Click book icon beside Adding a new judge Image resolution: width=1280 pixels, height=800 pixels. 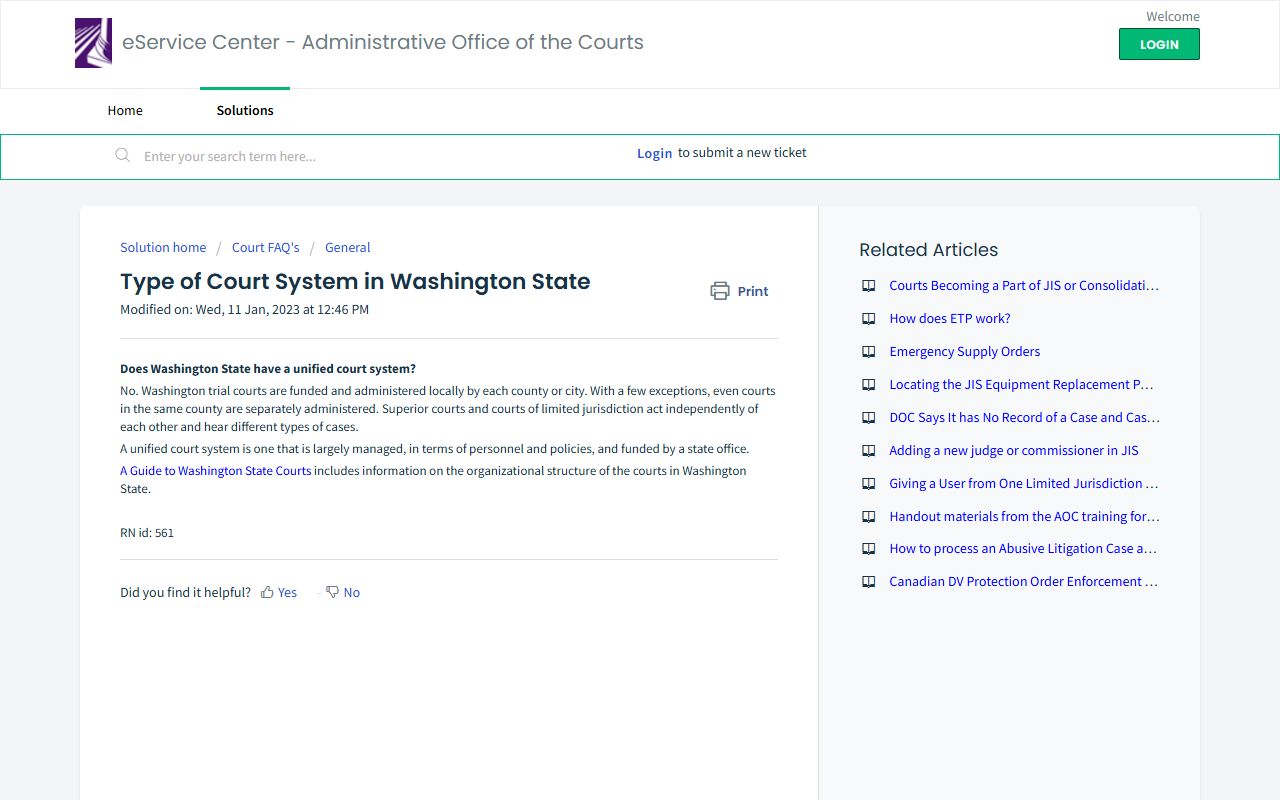869,451
